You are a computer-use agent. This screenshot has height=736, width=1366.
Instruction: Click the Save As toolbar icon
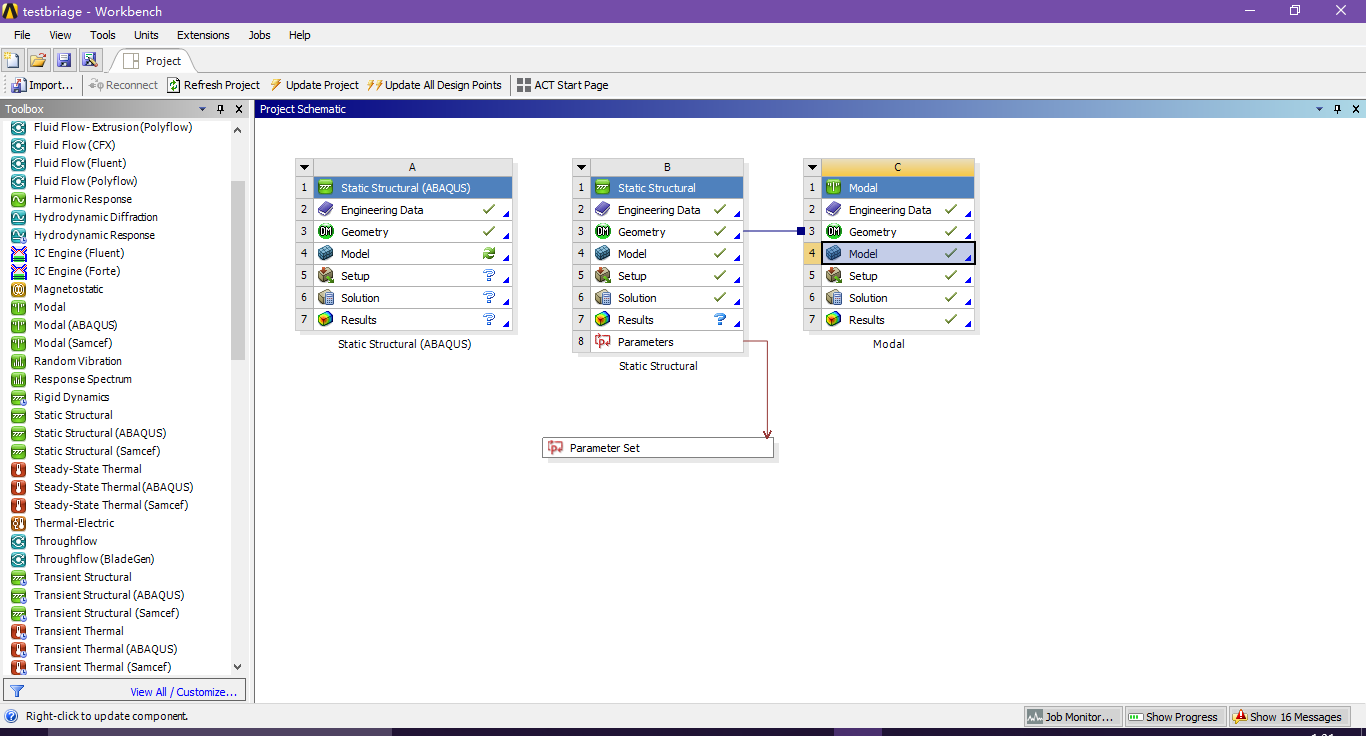tap(90, 60)
